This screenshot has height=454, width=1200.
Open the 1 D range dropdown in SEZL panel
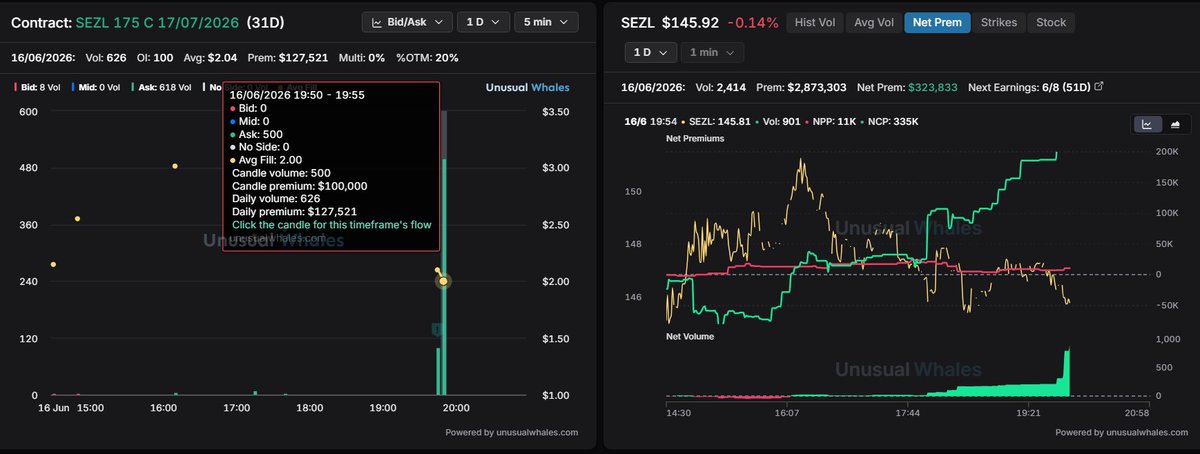[x=650, y=52]
